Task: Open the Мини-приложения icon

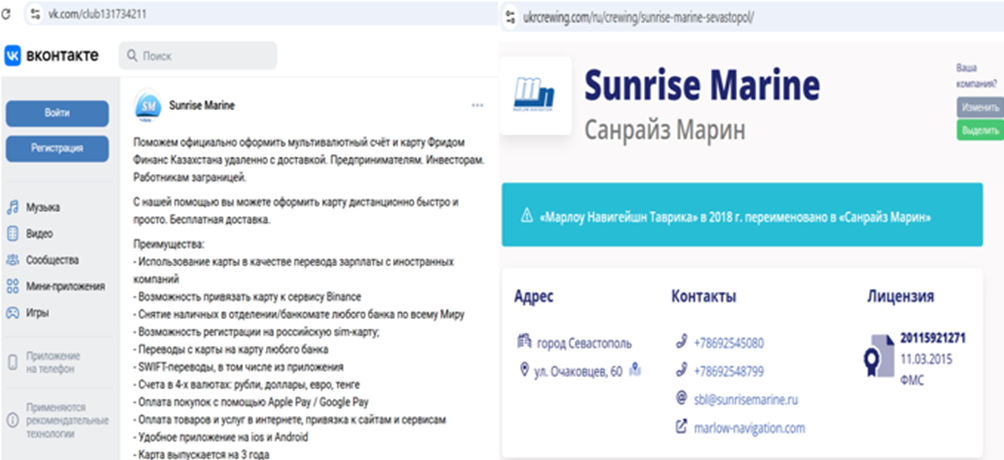Action: [12, 286]
